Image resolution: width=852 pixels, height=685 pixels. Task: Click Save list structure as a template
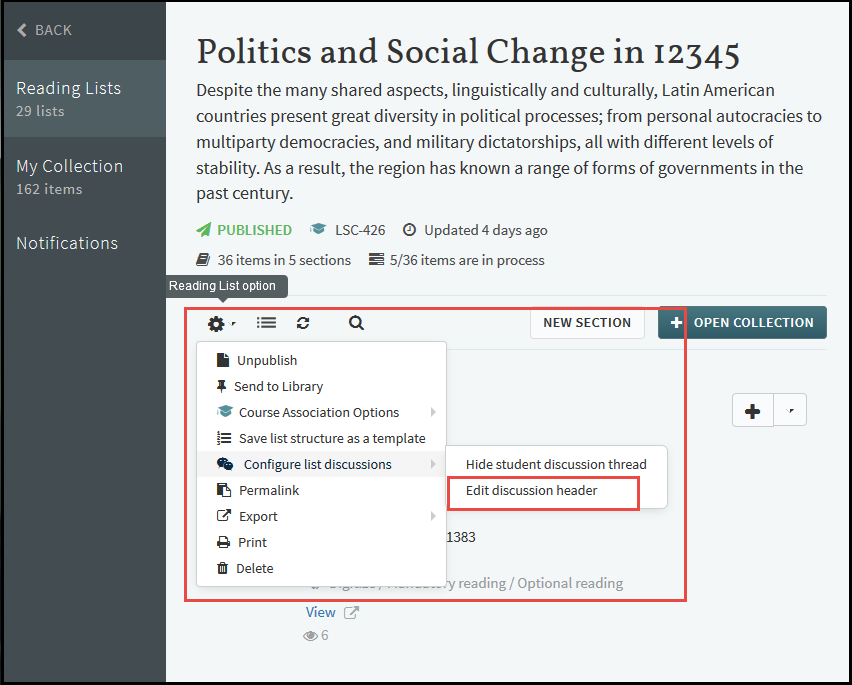pyautogui.click(x=332, y=438)
